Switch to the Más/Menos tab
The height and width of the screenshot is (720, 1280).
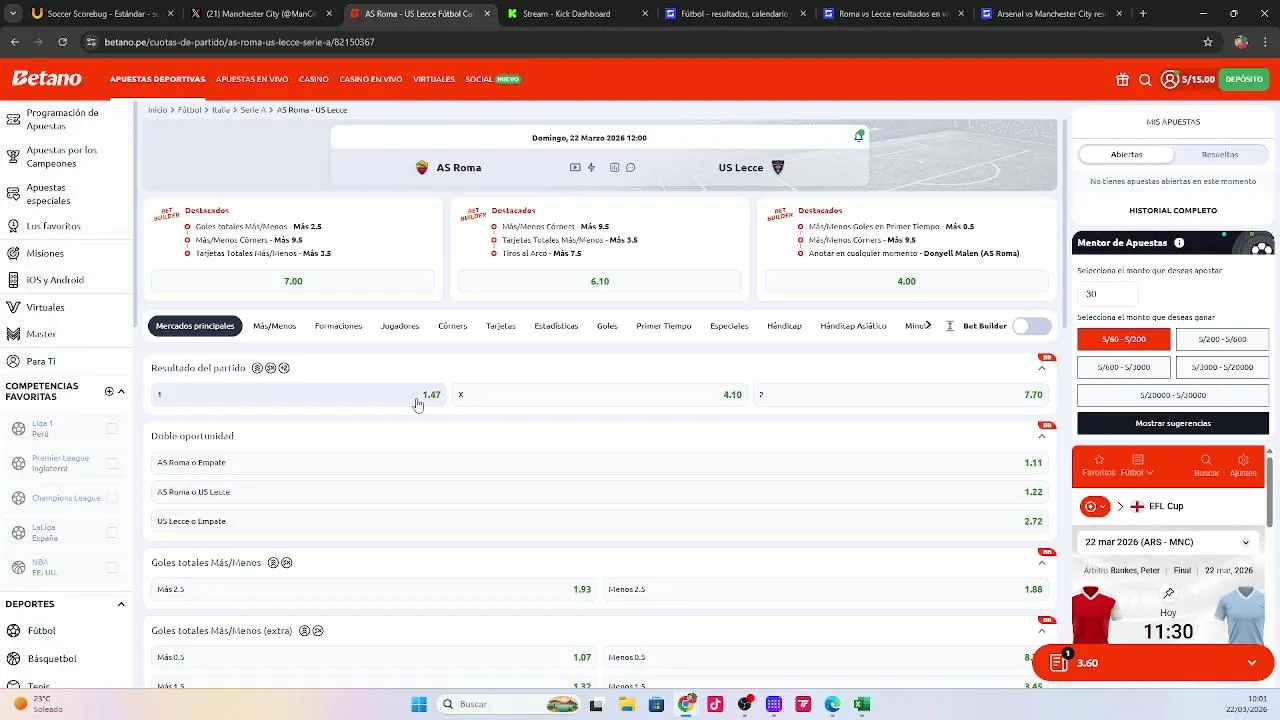(274, 326)
